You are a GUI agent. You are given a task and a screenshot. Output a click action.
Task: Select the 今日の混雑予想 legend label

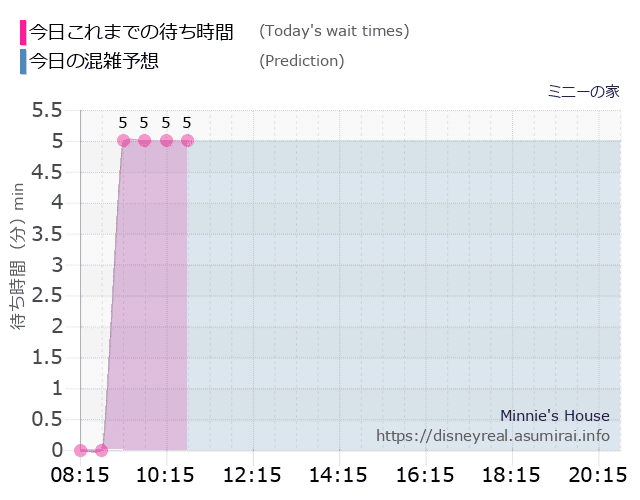point(94,61)
